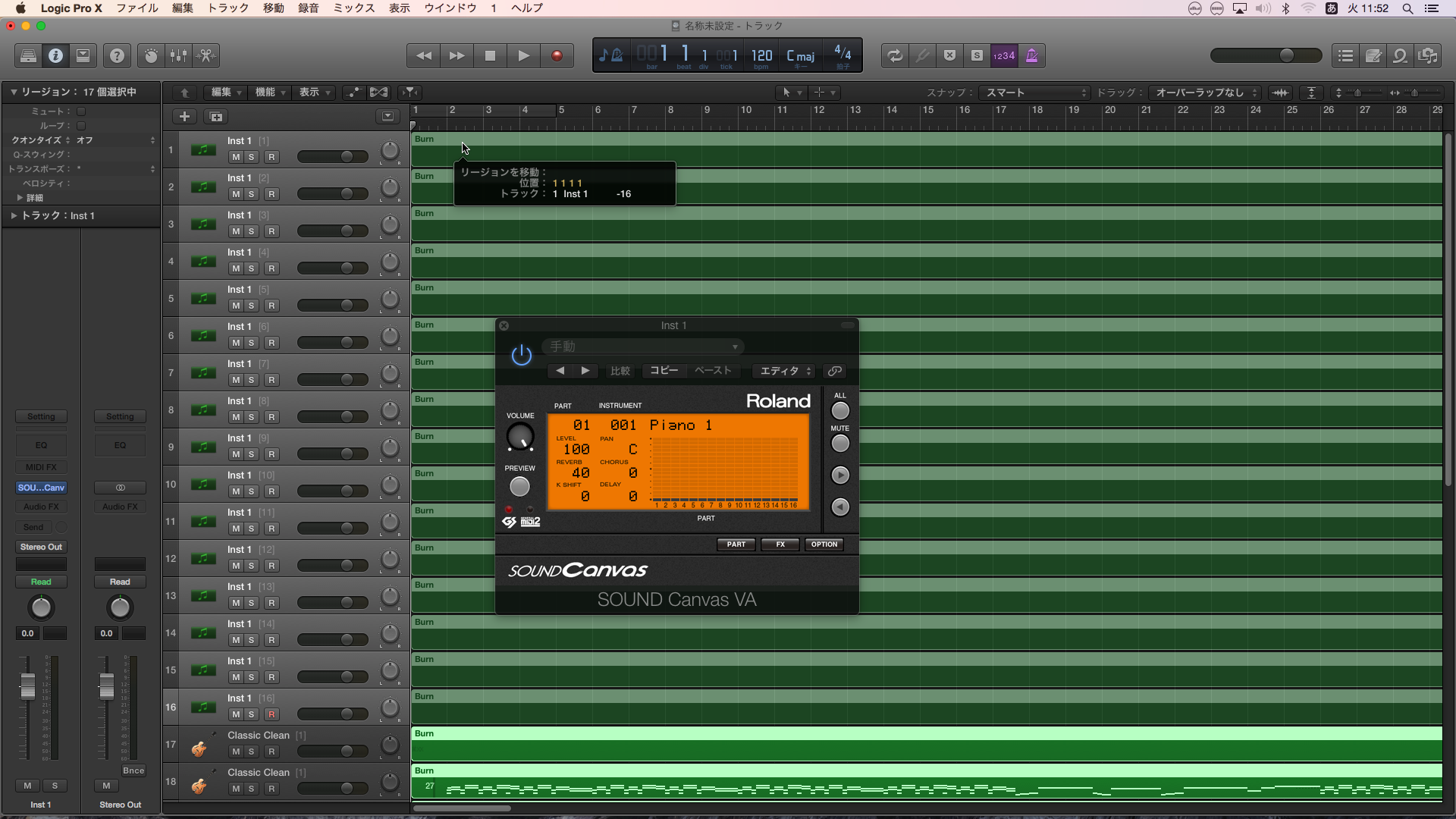Record-enable track 16 with R button
The image size is (1456, 819).
point(271,714)
